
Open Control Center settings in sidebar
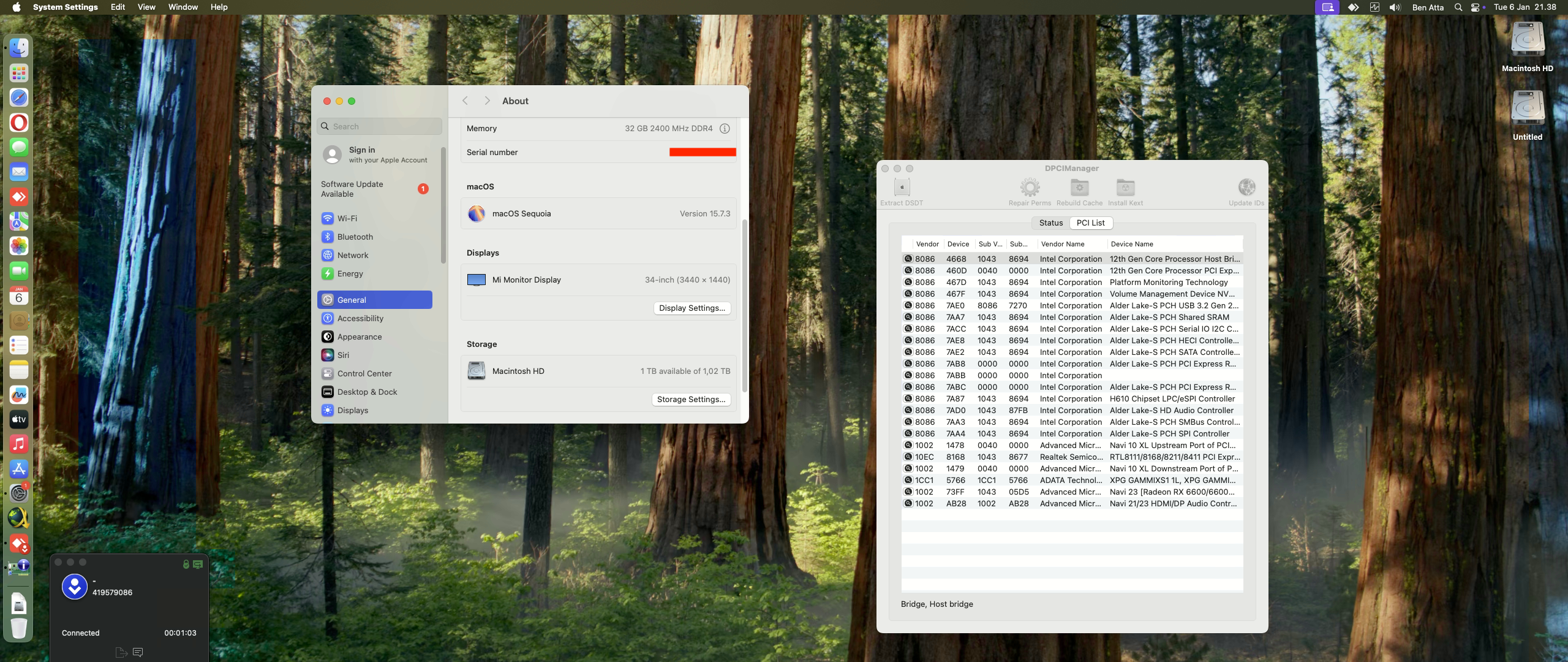click(x=375, y=373)
